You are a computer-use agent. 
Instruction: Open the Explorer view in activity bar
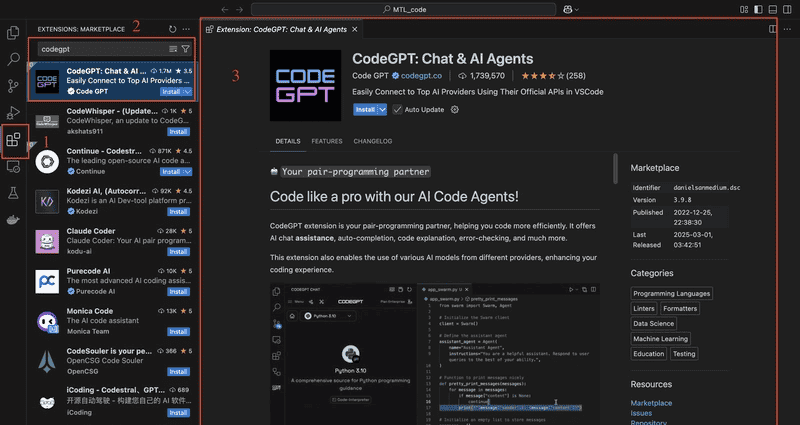click(13, 33)
